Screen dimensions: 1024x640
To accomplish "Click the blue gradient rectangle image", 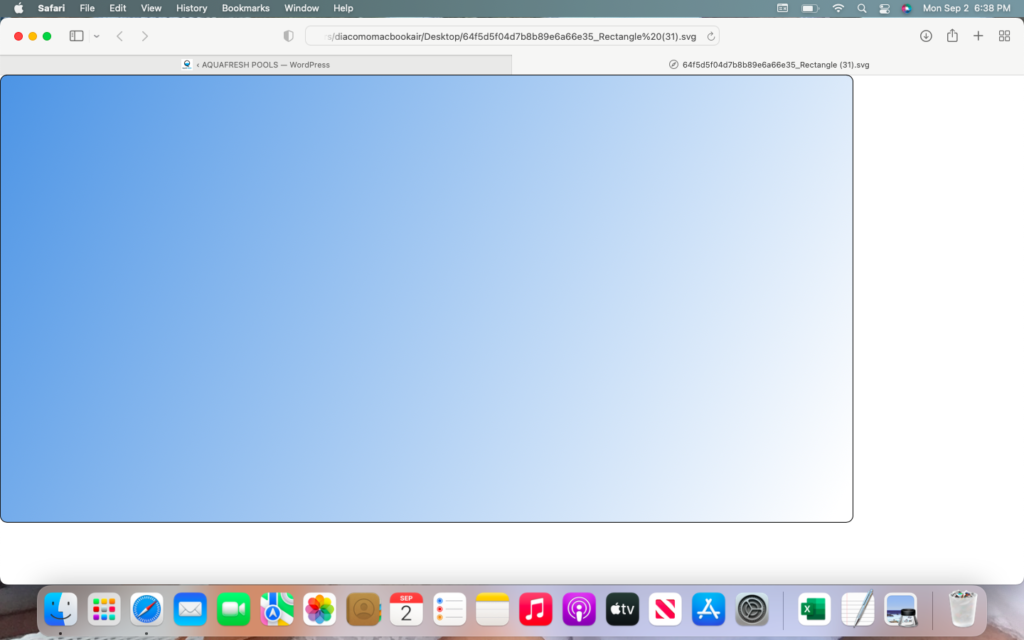I will (x=426, y=298).
